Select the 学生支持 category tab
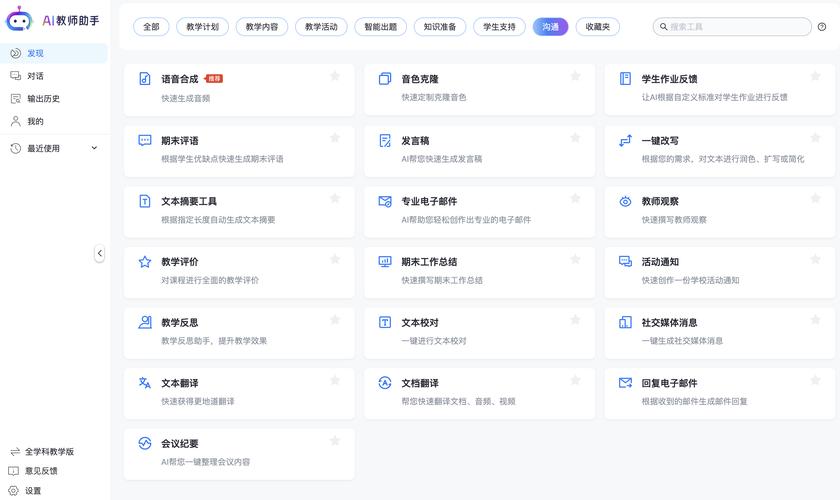The height and width of the screenshot is (500, 840). tap(499, 27)
